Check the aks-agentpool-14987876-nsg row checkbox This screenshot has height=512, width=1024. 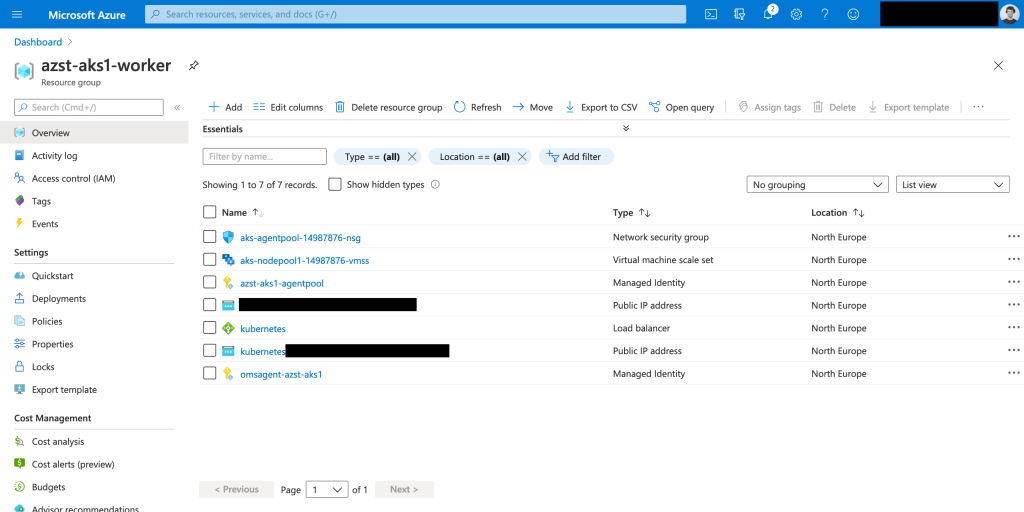pos(209,237)
